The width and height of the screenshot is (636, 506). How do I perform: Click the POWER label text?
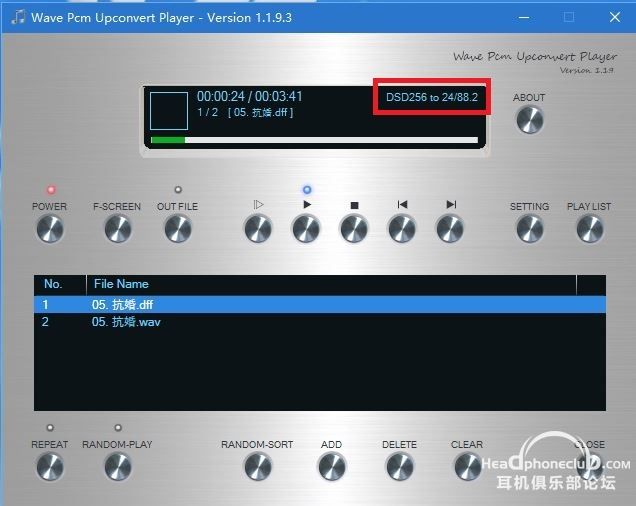pyautogui.click(x=49, y=207)
